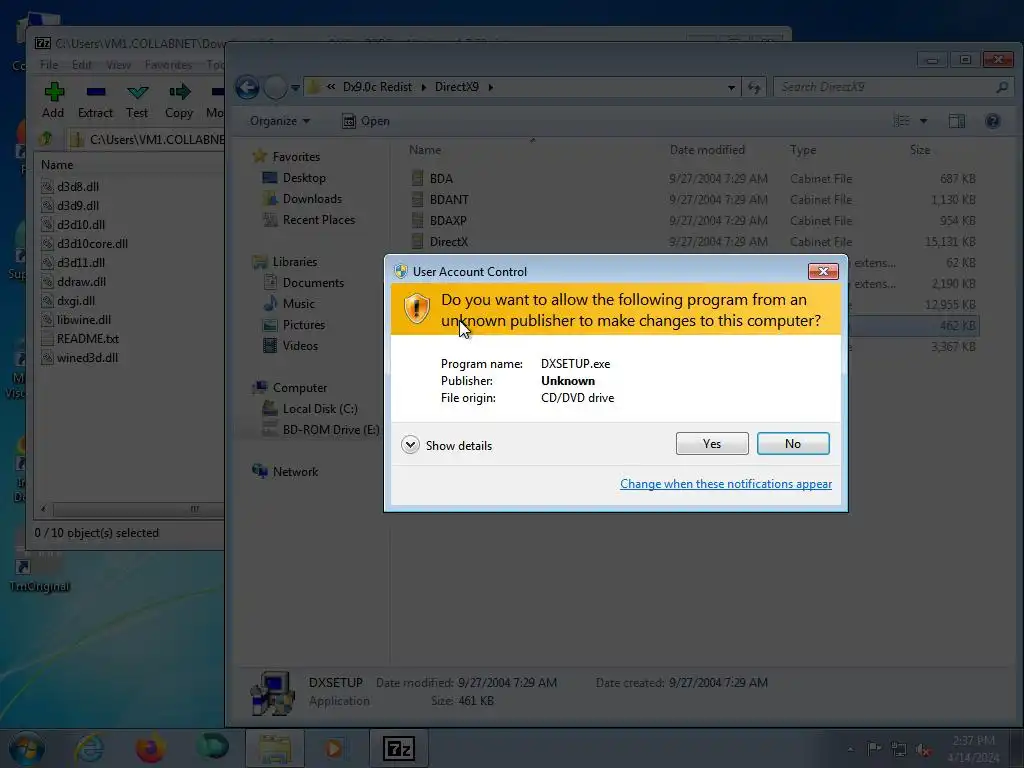Viewport: 1024px width, 768px height.
Task: Open address bar history dropdown
Action: click(x=731, y=88)
